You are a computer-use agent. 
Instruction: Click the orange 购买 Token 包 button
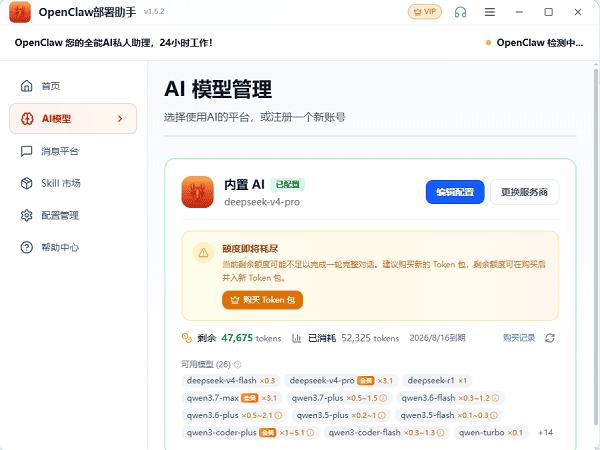[262, 300]
